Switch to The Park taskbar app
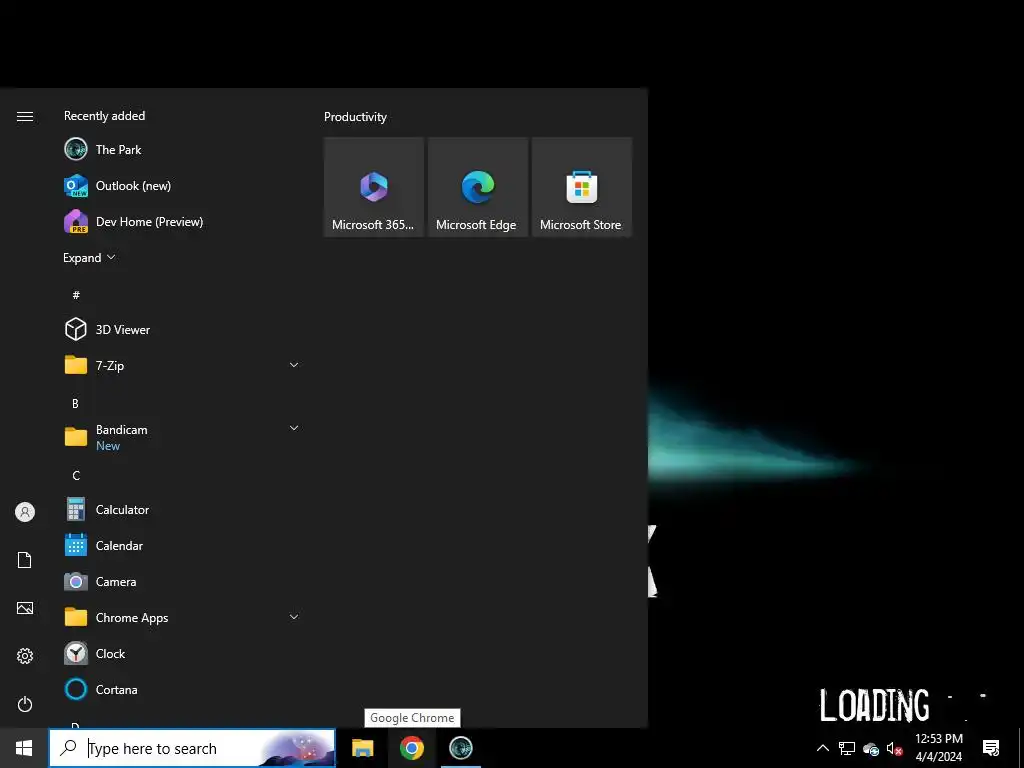 [x=460, y=748]
